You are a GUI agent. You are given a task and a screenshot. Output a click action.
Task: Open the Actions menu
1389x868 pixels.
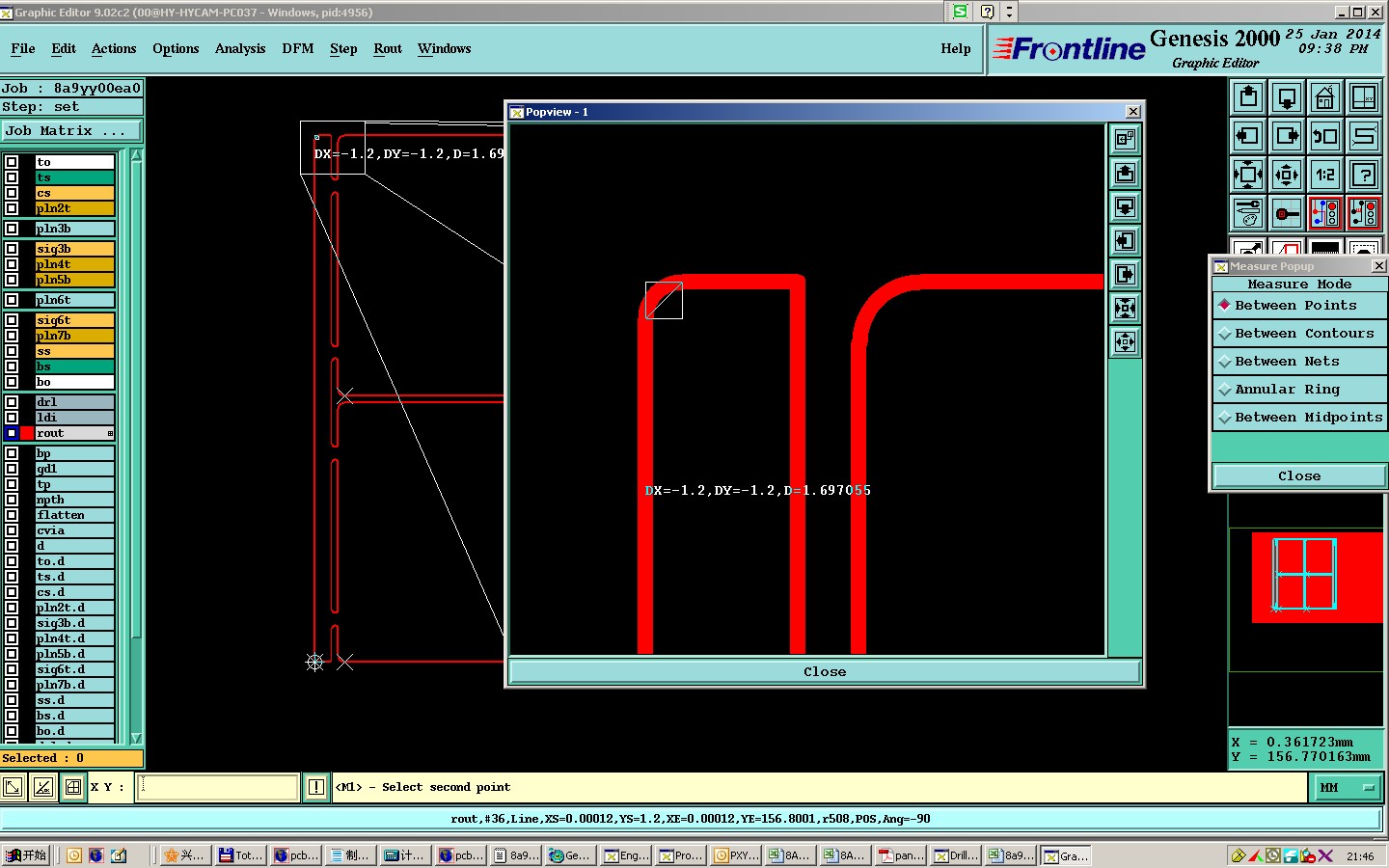[x=114, y=48]
